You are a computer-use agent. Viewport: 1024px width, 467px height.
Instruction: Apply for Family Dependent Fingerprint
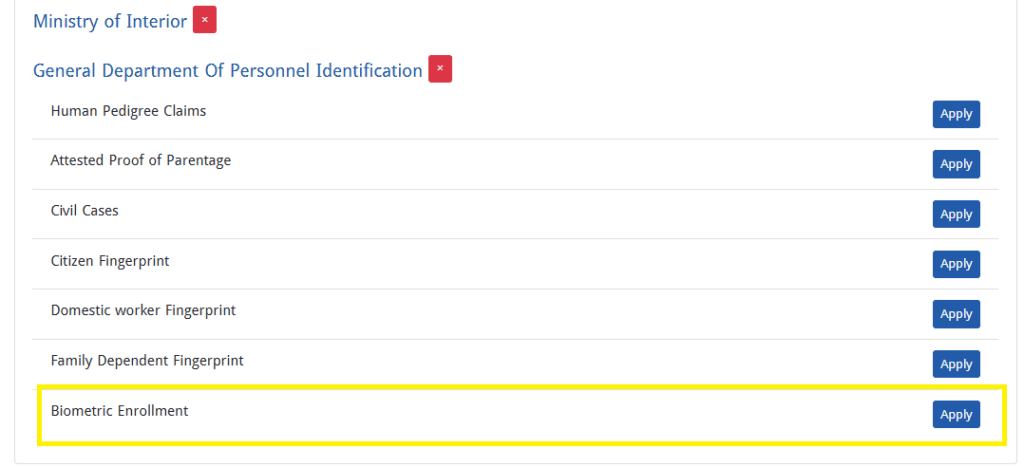955,364
